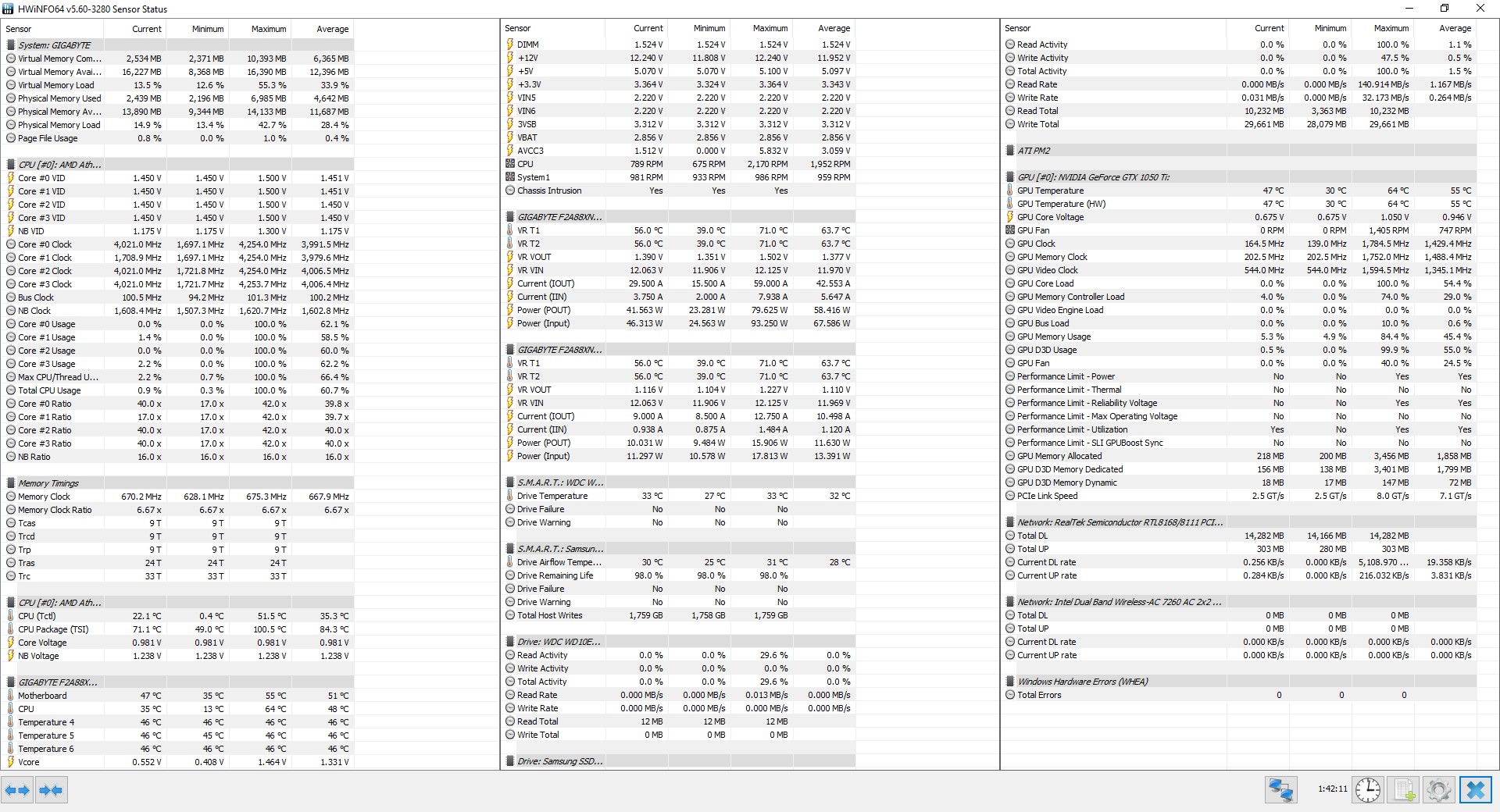
Task: Select the GPU [#0]: NVIDIA GeForce GTX 1050 Ti group
Action: (1241, 177)
